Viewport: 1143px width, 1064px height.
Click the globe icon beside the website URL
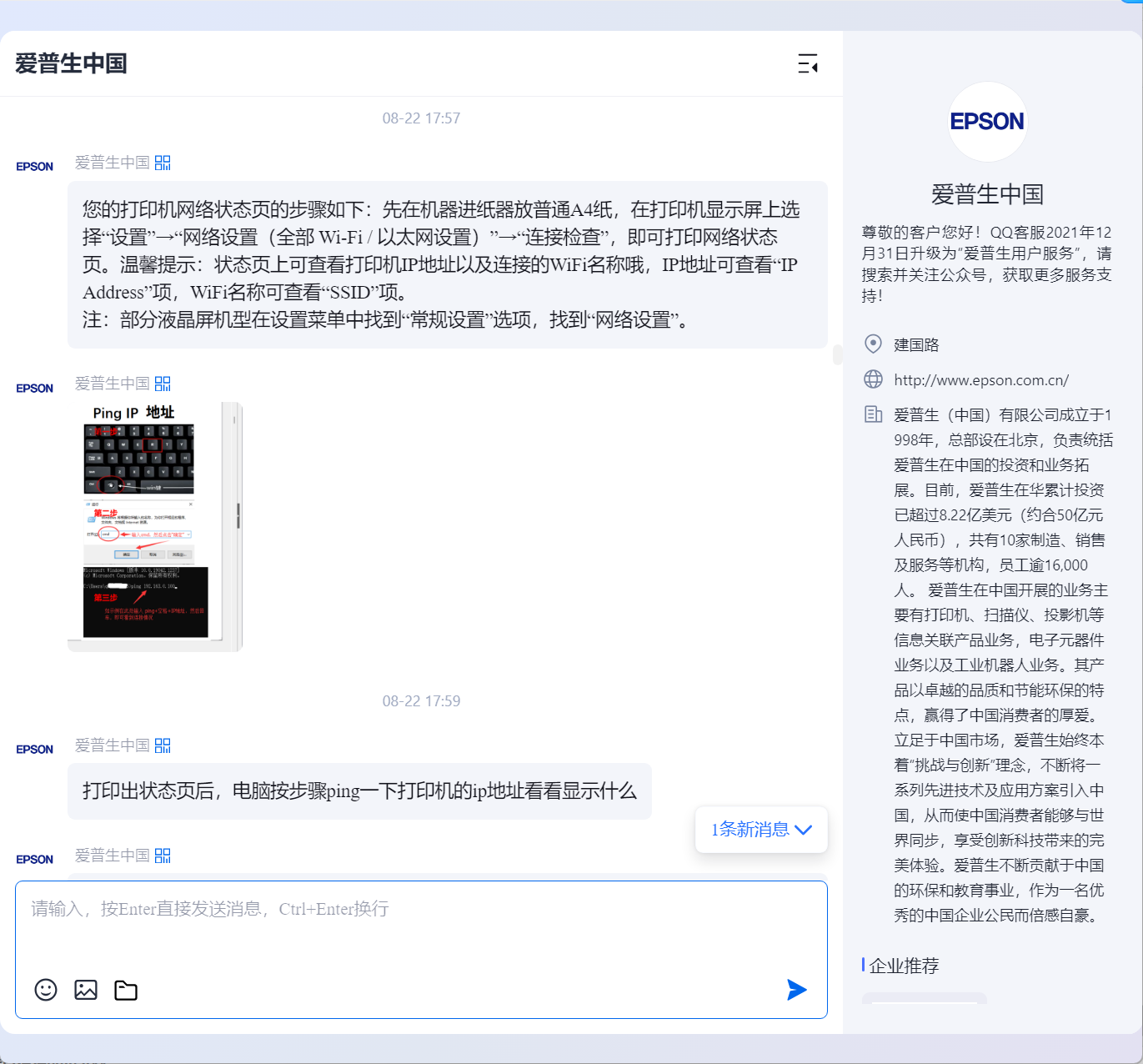[x=873, y=379]
